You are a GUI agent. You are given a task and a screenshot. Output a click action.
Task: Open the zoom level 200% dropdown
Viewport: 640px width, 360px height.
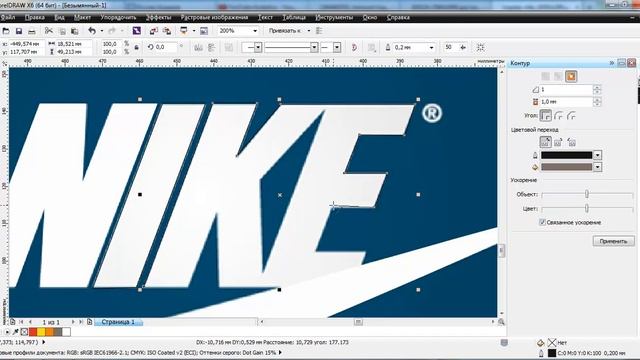pyautogui.click(x=255, y=31)
